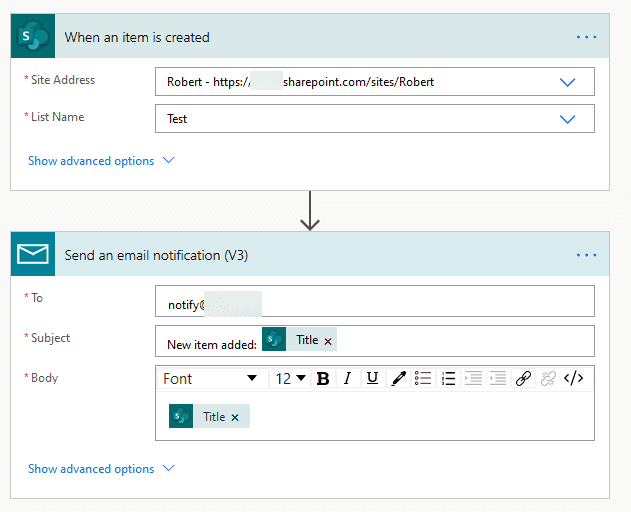Image resolution: width=631 pixels, height=512 pixels.
Task: Collapse the 'Send an email notification (V3)' header
Action: pos(310,254)
